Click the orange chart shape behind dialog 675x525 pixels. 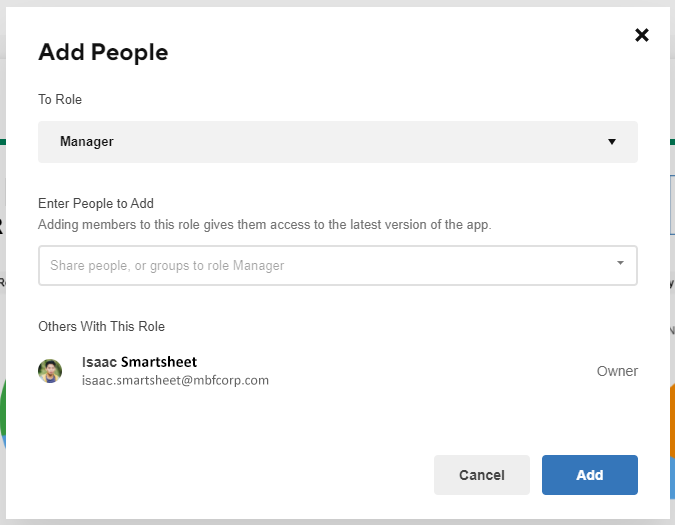tap(672, 417)
